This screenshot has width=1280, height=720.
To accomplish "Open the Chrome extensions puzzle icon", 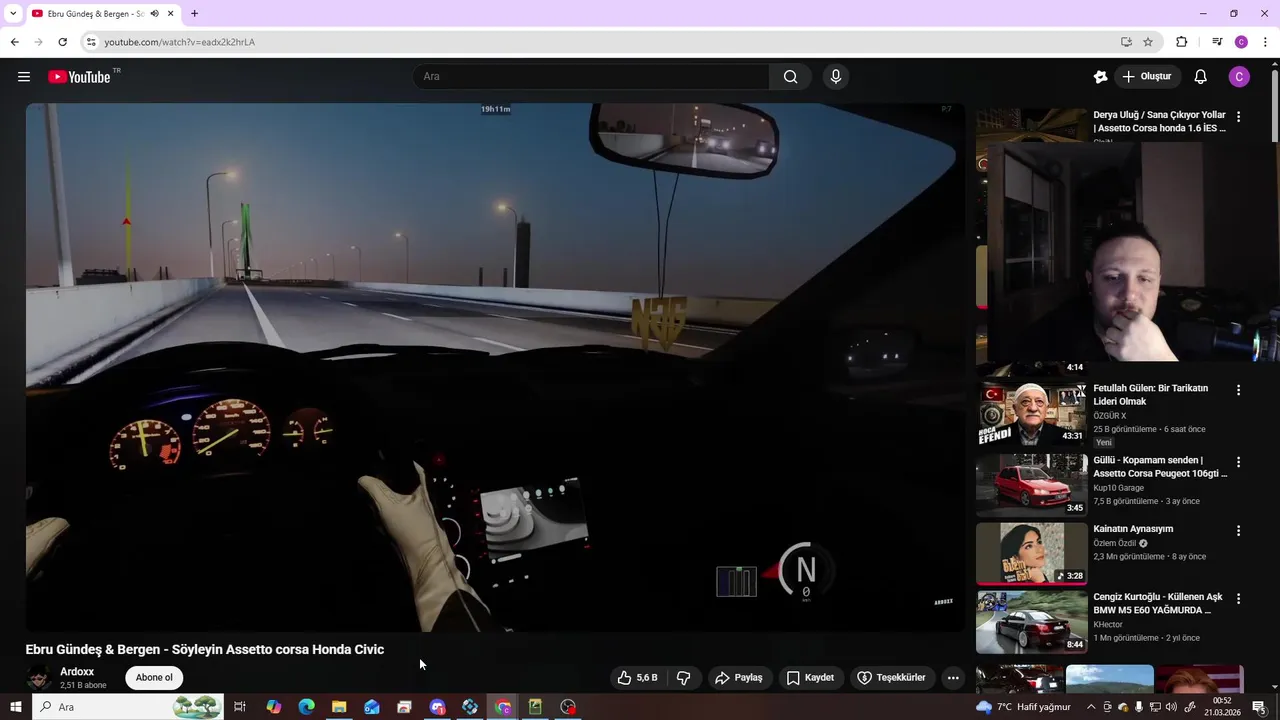I will click(1182, 42).
